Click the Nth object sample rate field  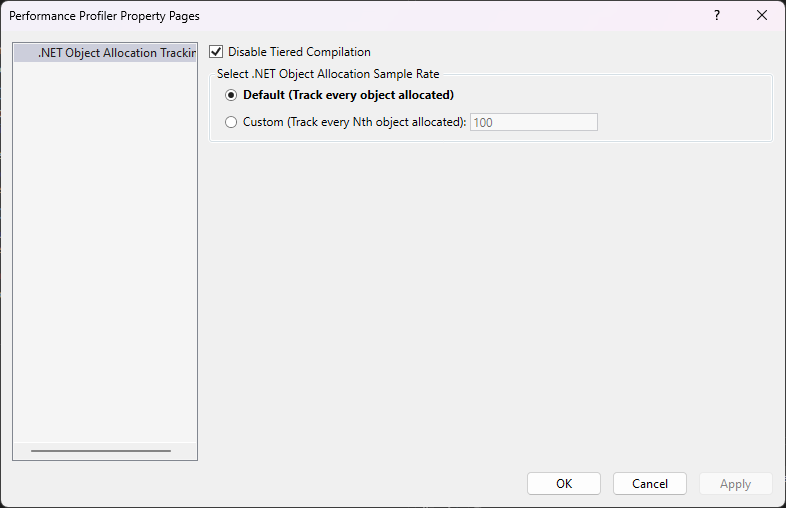pyautogui.click(x=533, y=122)
